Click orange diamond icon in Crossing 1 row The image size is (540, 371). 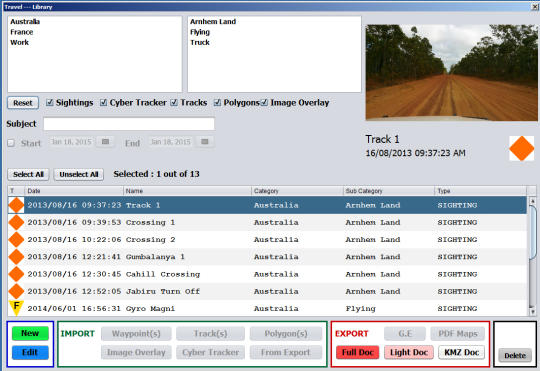pyautogui.click(x=16, y=222)
